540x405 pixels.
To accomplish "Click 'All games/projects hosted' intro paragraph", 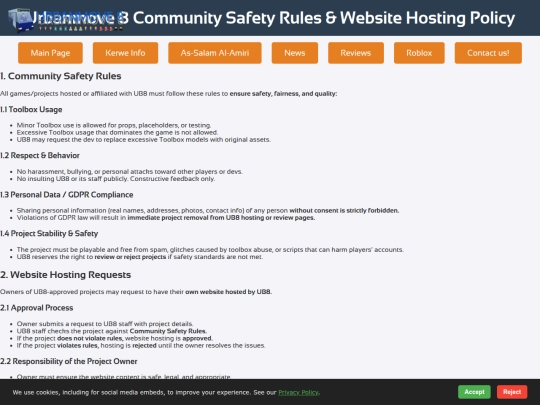I will tap(168, 94).
